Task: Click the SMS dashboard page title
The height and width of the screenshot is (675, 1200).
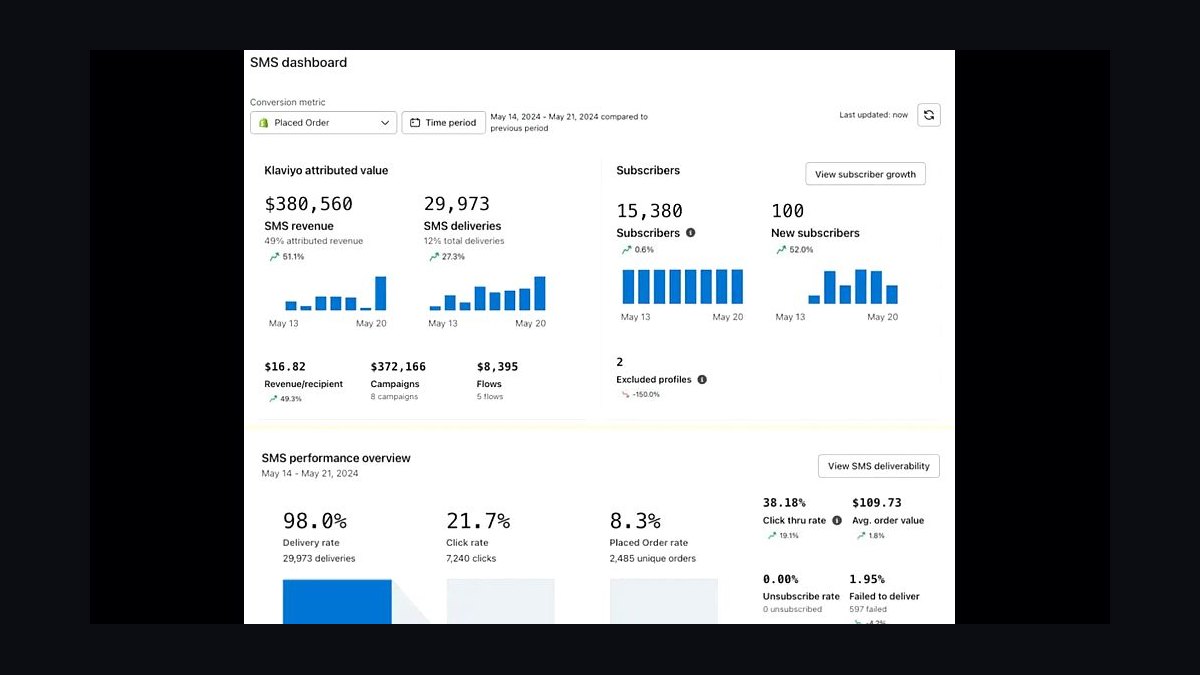Action: 298,62
